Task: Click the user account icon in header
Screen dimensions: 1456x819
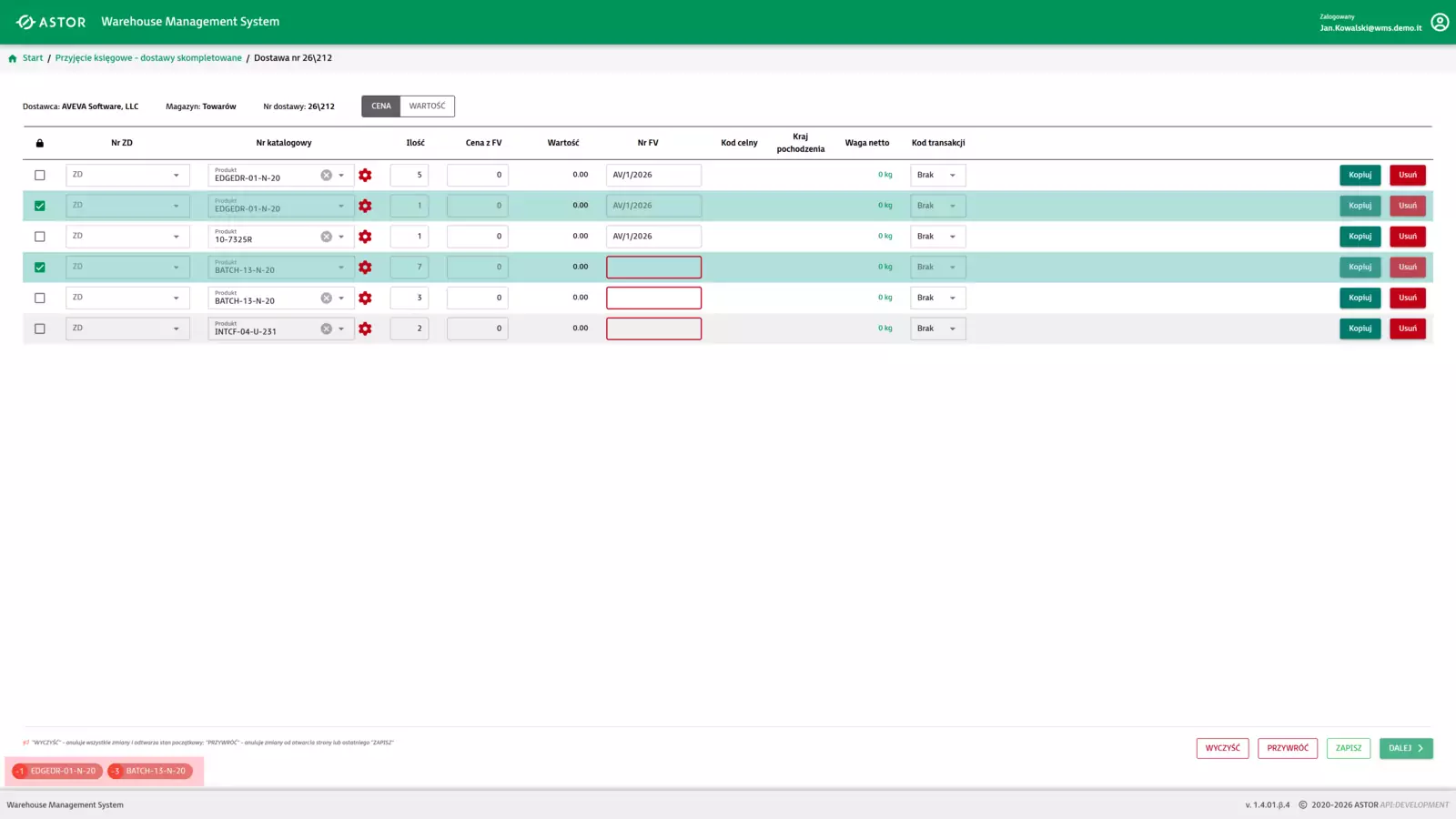Action: tap(1439, 22)
